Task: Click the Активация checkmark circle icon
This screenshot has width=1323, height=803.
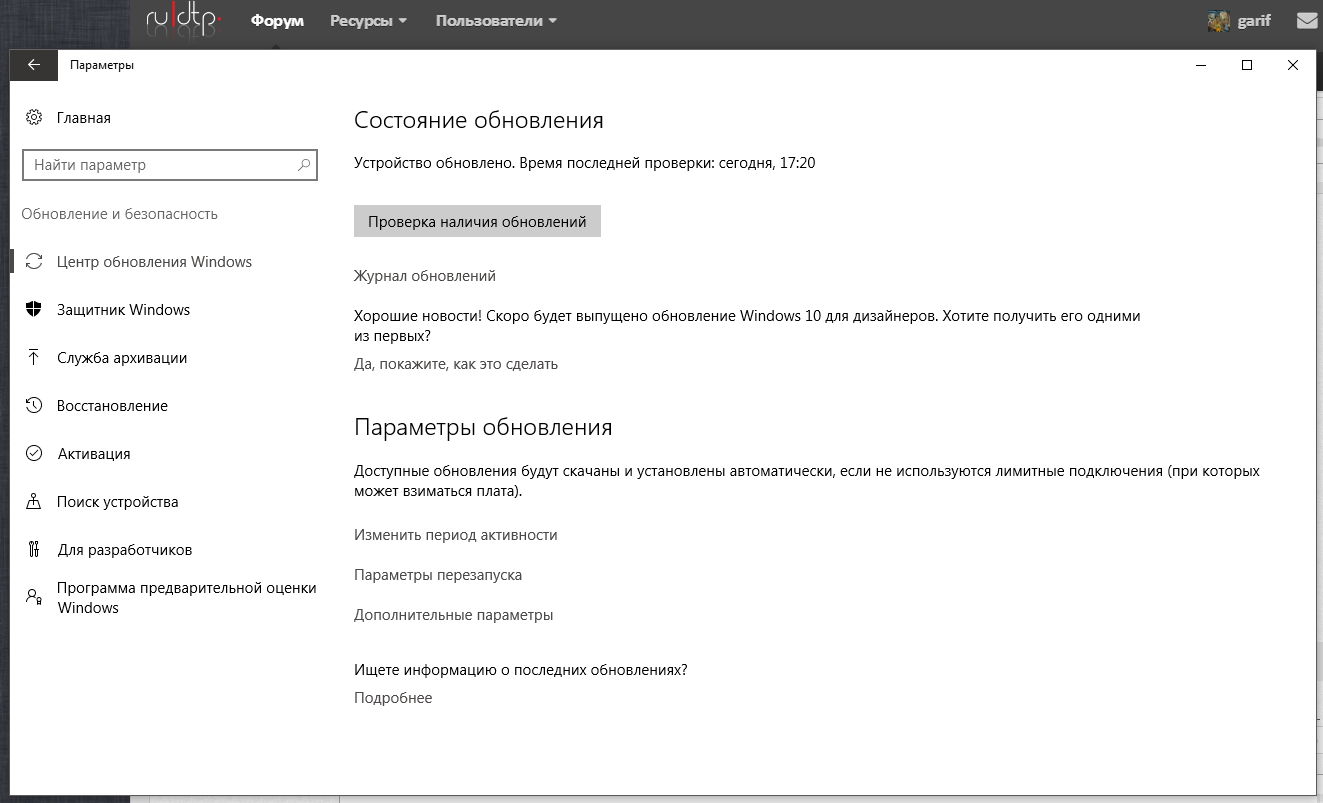Action: click(34, 454)
